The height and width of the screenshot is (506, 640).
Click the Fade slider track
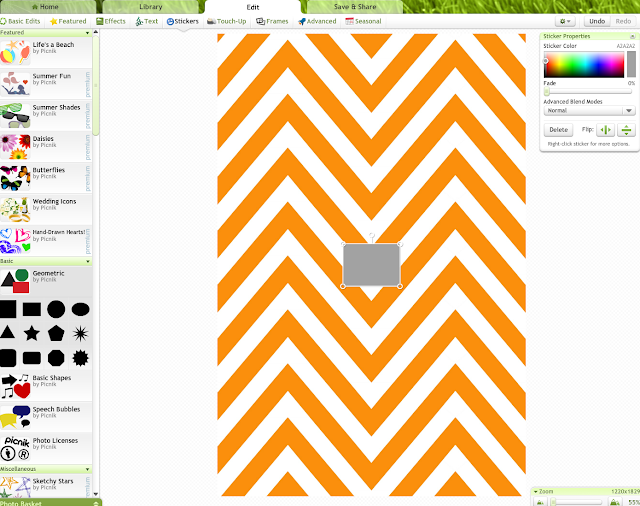(x=588, y=92)
